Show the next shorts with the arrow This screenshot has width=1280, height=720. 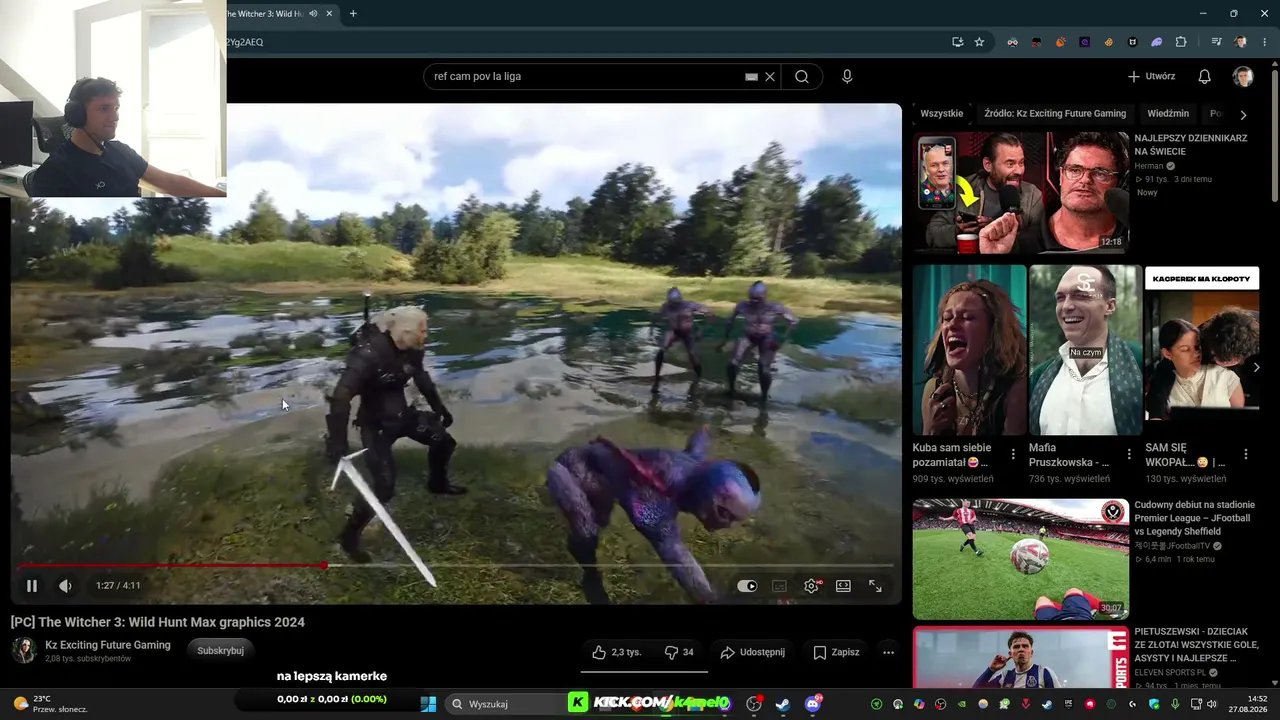[x=1256, y=367]
